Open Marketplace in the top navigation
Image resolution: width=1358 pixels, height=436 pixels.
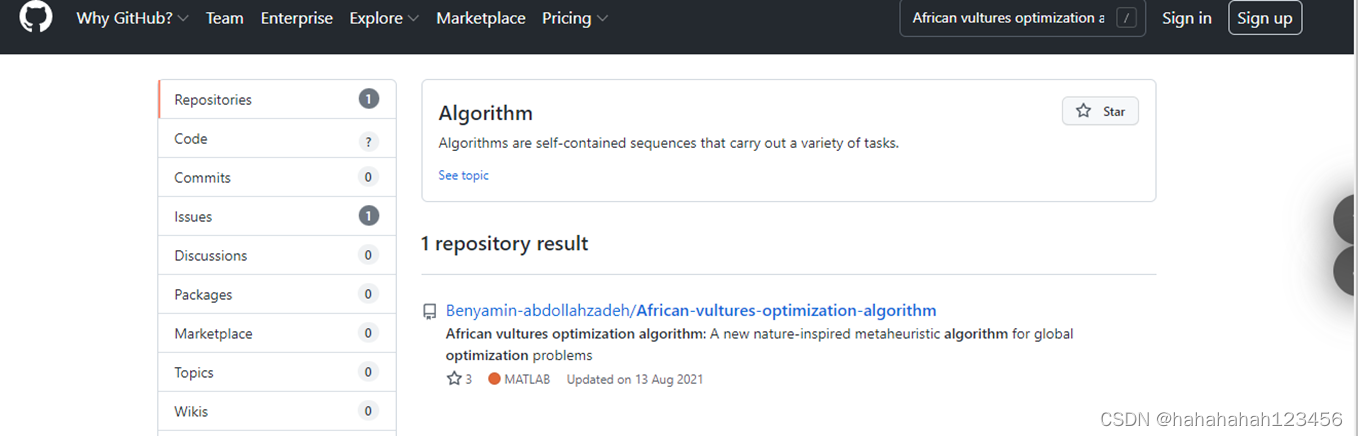481,18
